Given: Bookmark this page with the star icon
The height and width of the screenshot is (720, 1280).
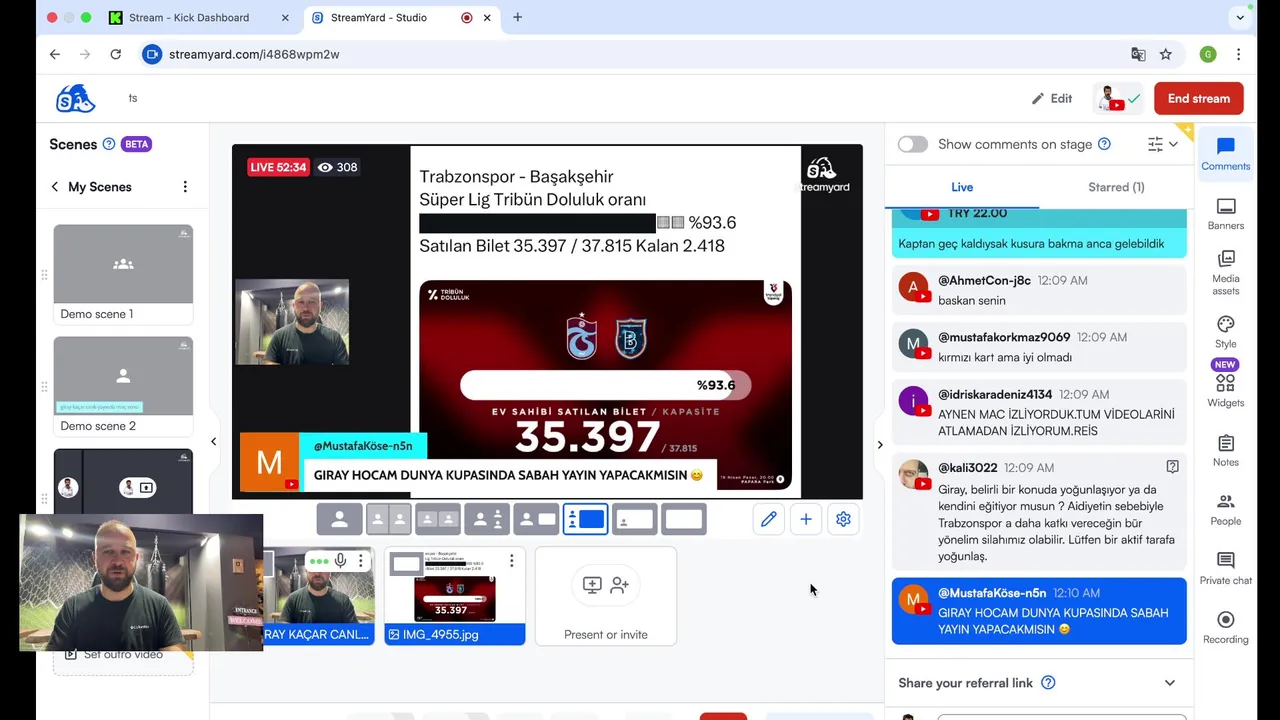Looking at the screenshot, I should pos(1165,54).
